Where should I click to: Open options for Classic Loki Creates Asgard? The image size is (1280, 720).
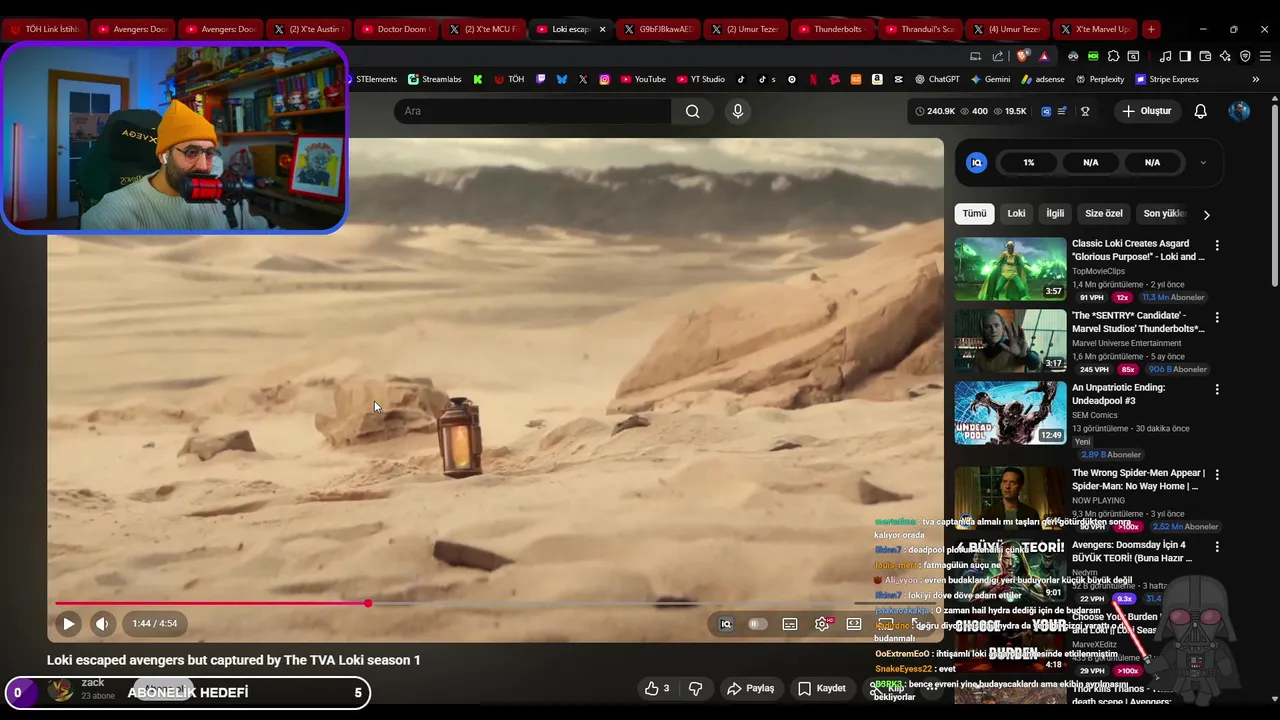(x=1217, y=245)
